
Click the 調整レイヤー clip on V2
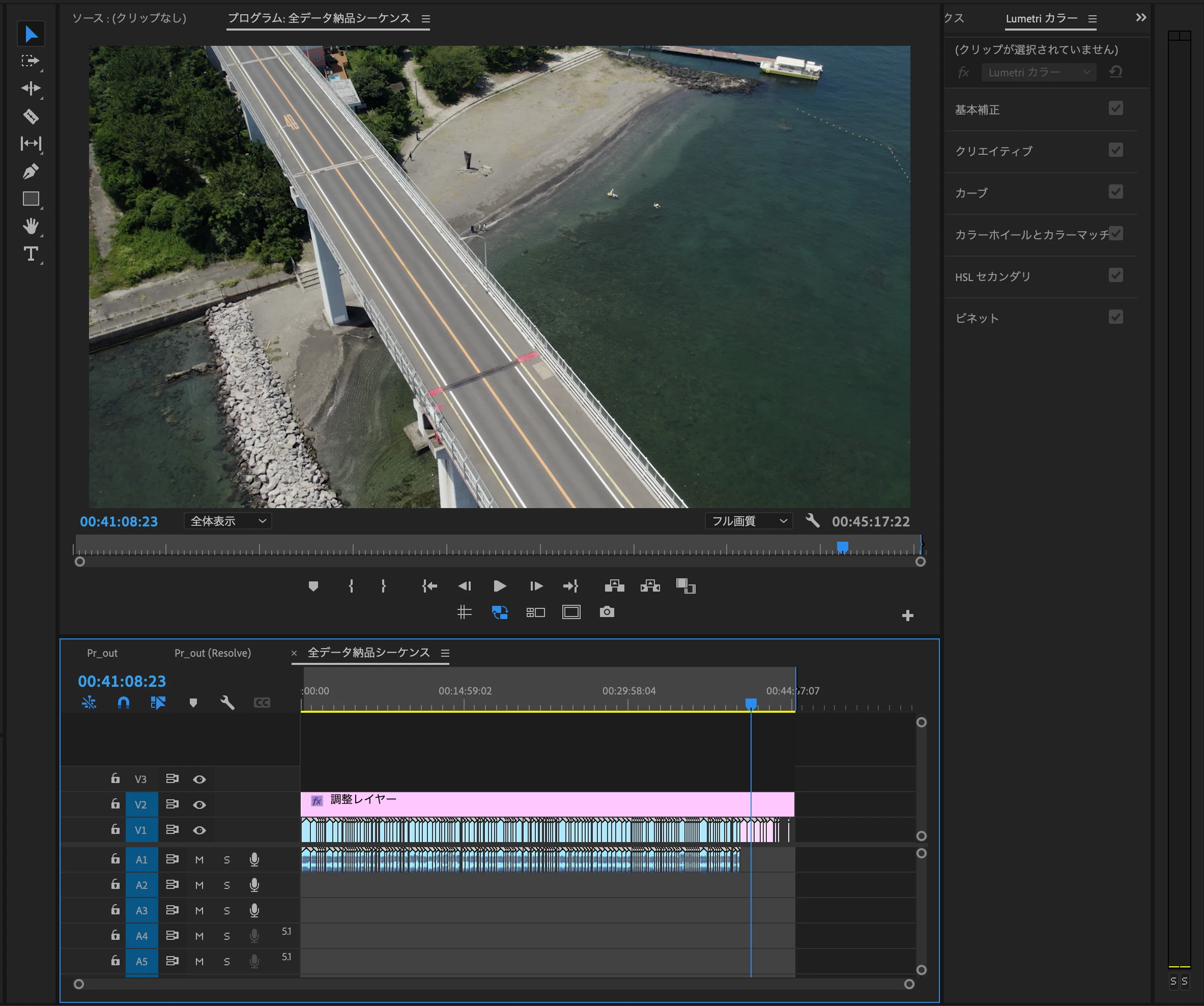point(516,804)
